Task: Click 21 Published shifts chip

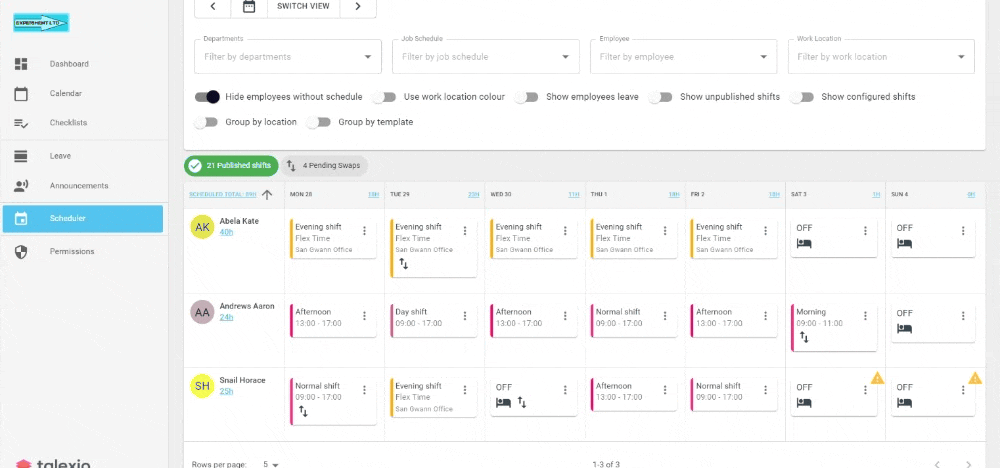Action: pos(232,166)
